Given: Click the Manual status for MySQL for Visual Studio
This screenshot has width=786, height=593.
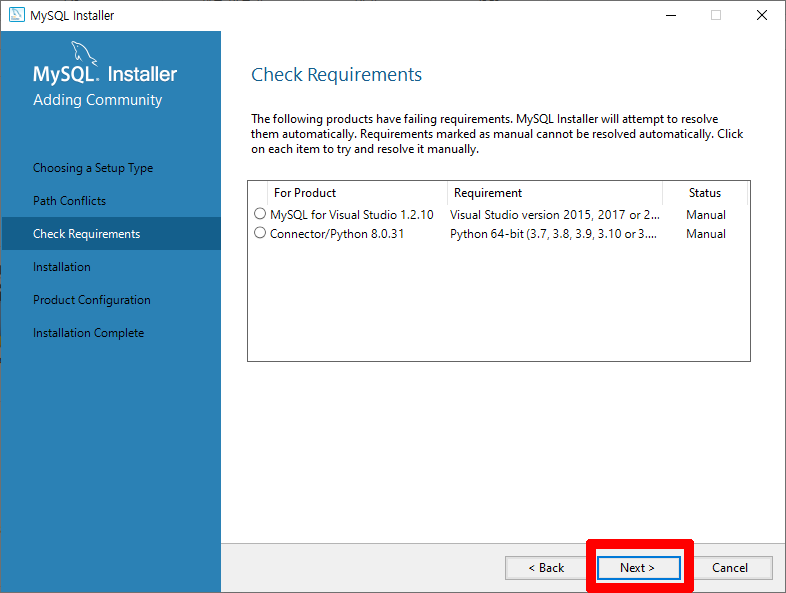Looking at the screenshot, I should tap(706, 215).
